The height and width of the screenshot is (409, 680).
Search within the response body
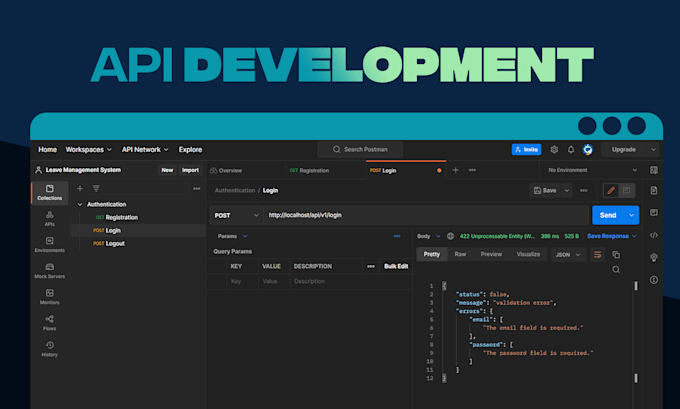point(616,270)
